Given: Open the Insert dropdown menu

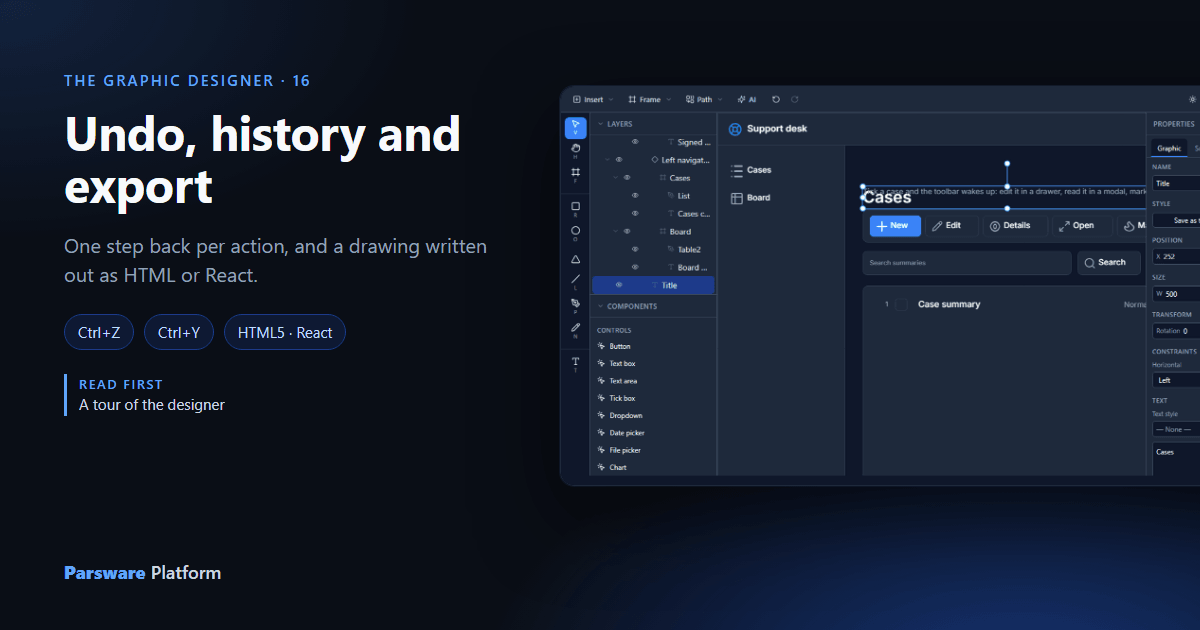Looking at the screenshot, I should [593, 100].
